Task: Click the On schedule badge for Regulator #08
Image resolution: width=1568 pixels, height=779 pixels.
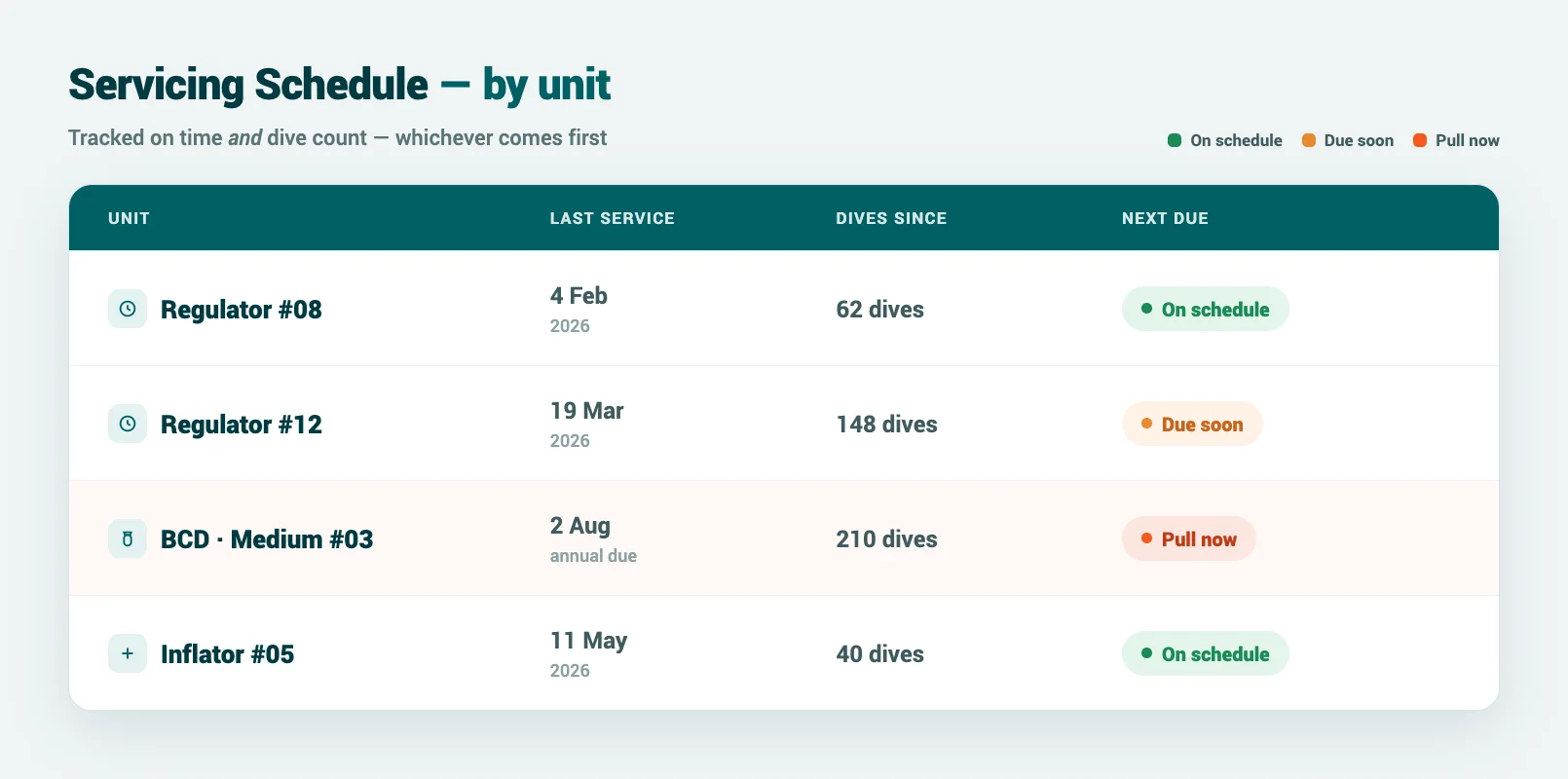Action: pyautogui.click(x=1206, y=309)
